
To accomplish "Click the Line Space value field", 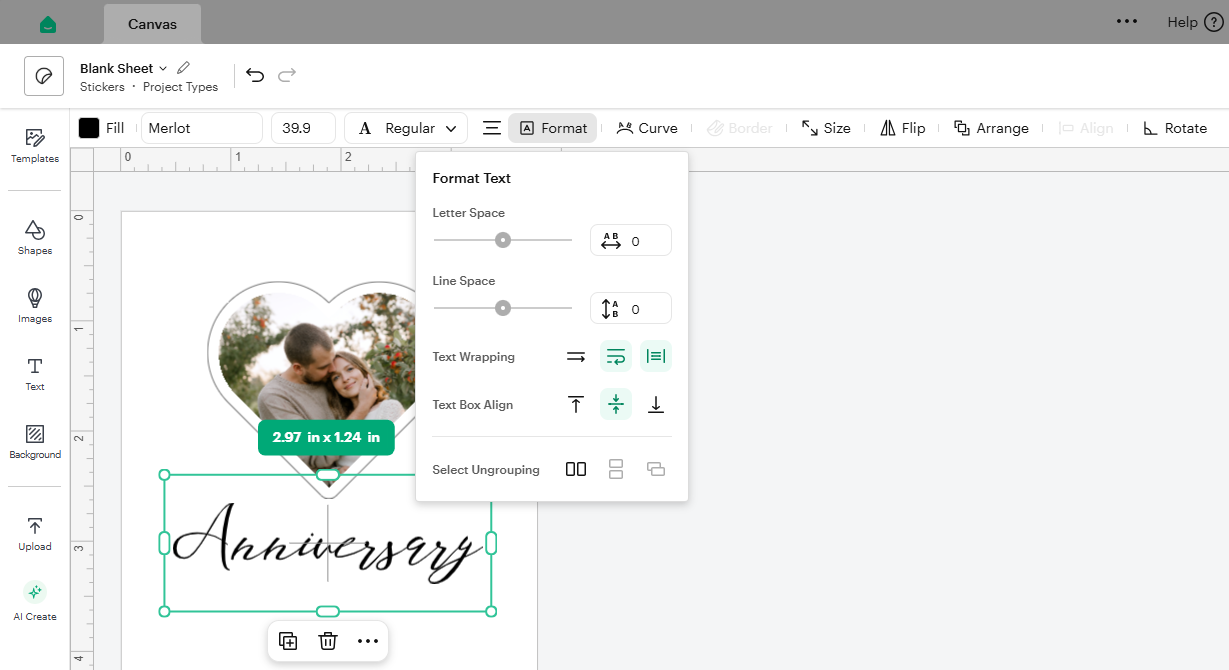I will [x=631, y=308].
